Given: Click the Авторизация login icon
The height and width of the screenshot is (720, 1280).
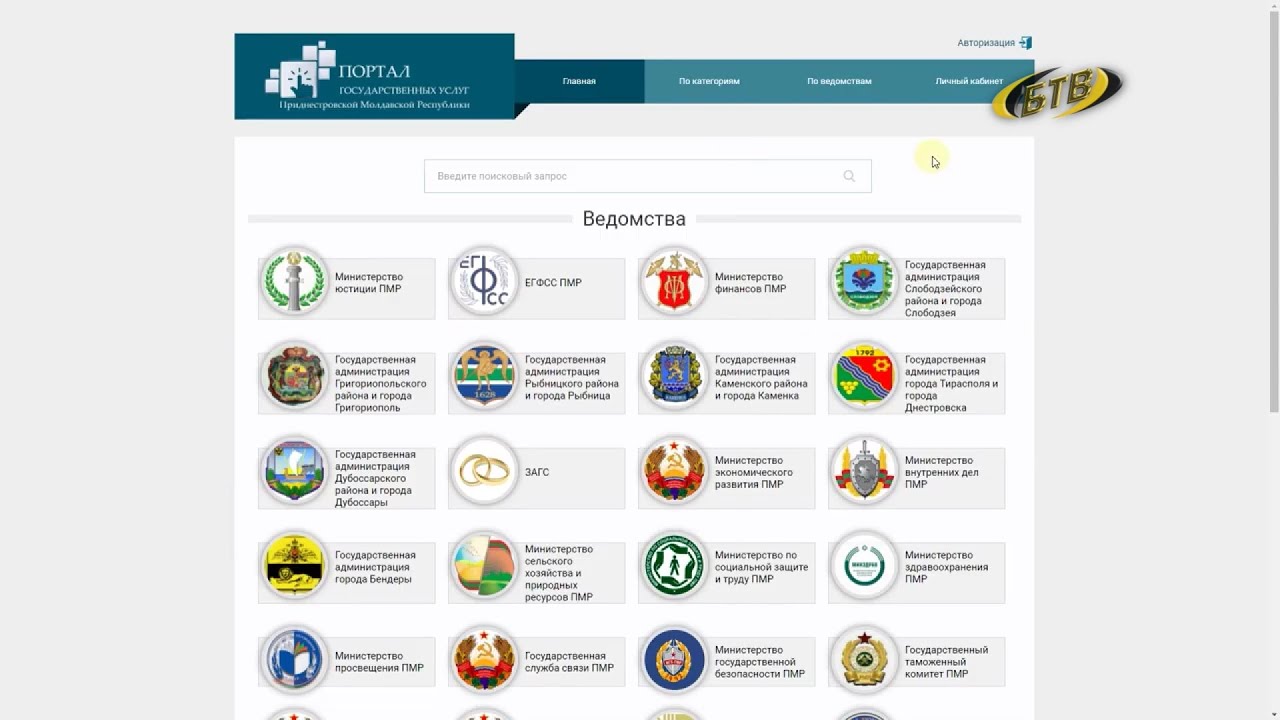Looking at the screenshot, I should coord(1025,43).
